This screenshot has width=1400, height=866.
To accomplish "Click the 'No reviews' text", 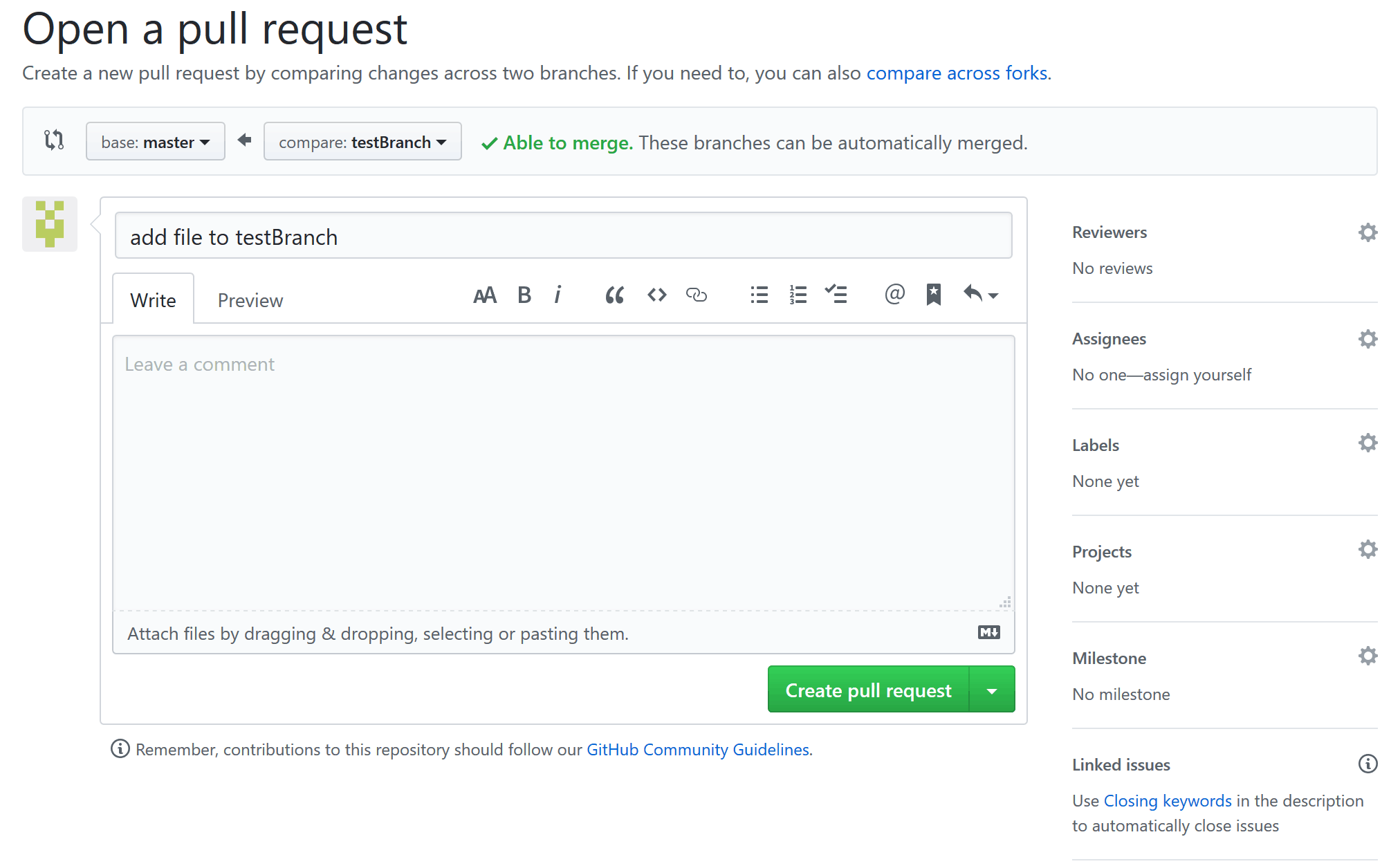I will [x=1112, y=268].
